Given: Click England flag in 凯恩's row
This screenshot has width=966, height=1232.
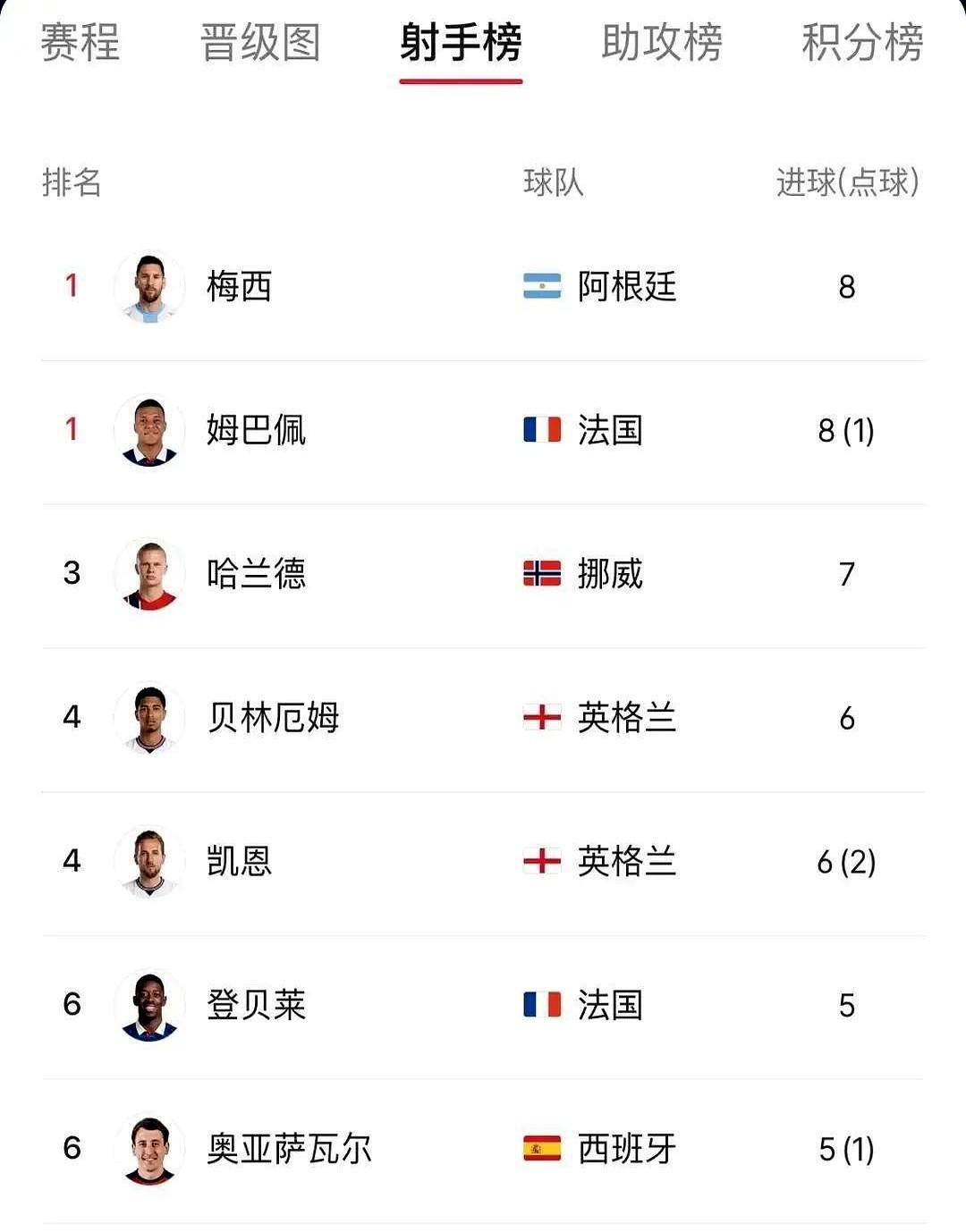Looking at the screenshot, I should click(542, 861).
